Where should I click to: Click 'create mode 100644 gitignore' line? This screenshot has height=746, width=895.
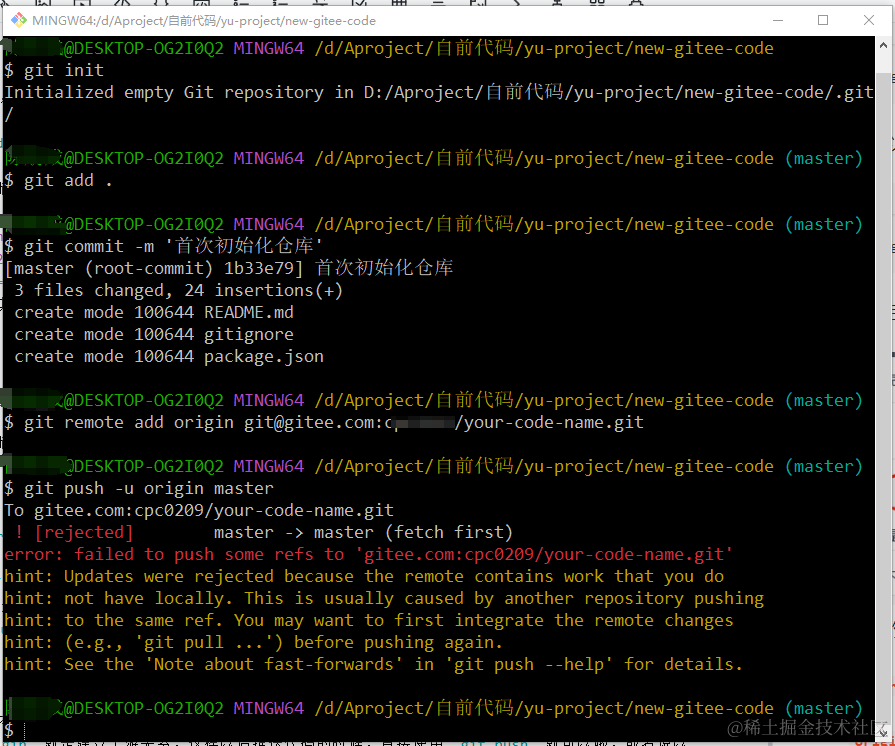pyautogui.click(x=154, y=334)
